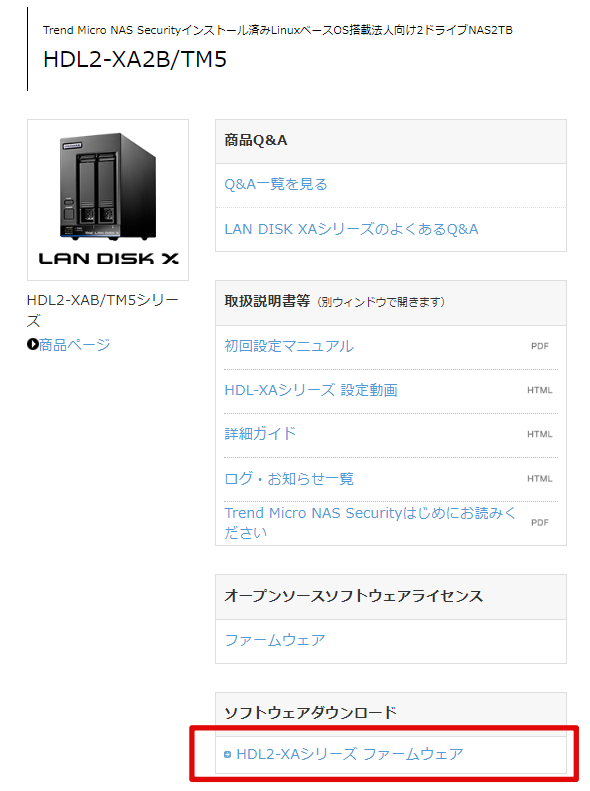
Task: Click the HTML label beside ログ・お知らせ一覧
Action: pyautogui.click(x=540, y=479)
